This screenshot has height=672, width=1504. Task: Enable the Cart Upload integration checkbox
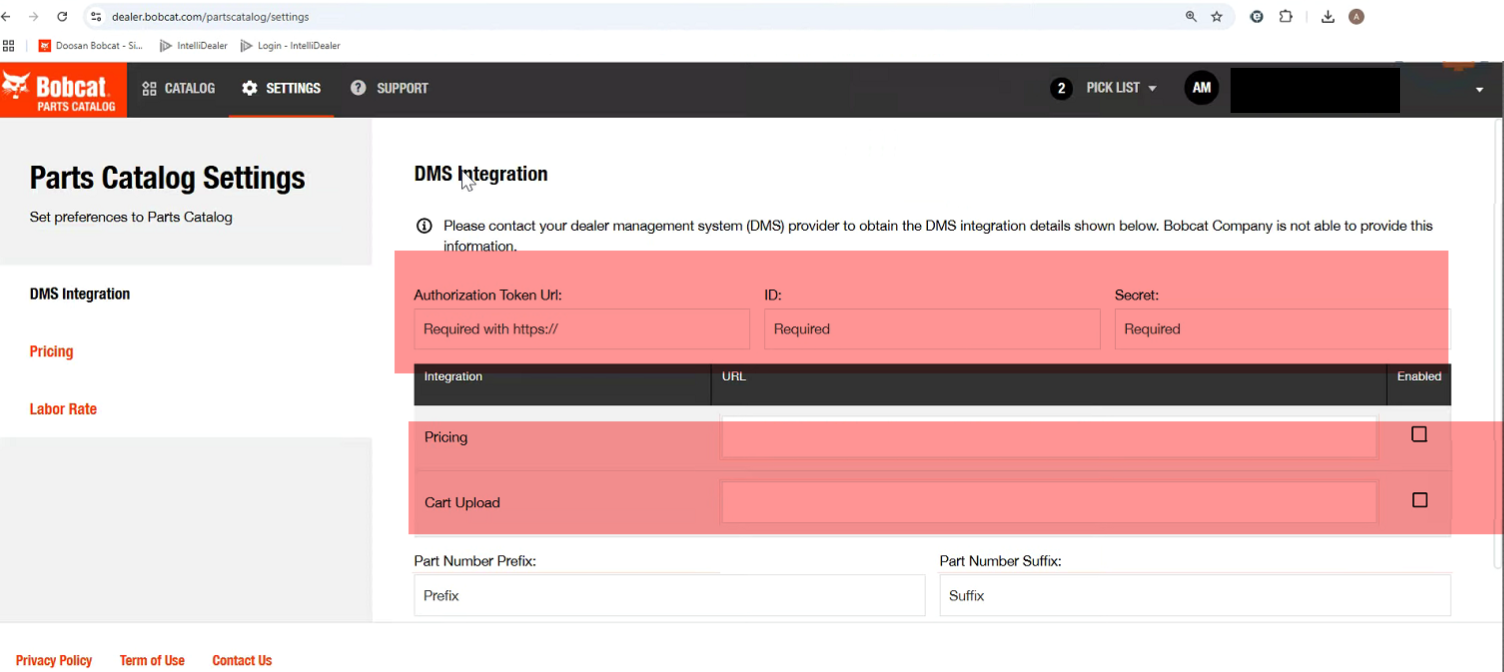pos(1419,500)
